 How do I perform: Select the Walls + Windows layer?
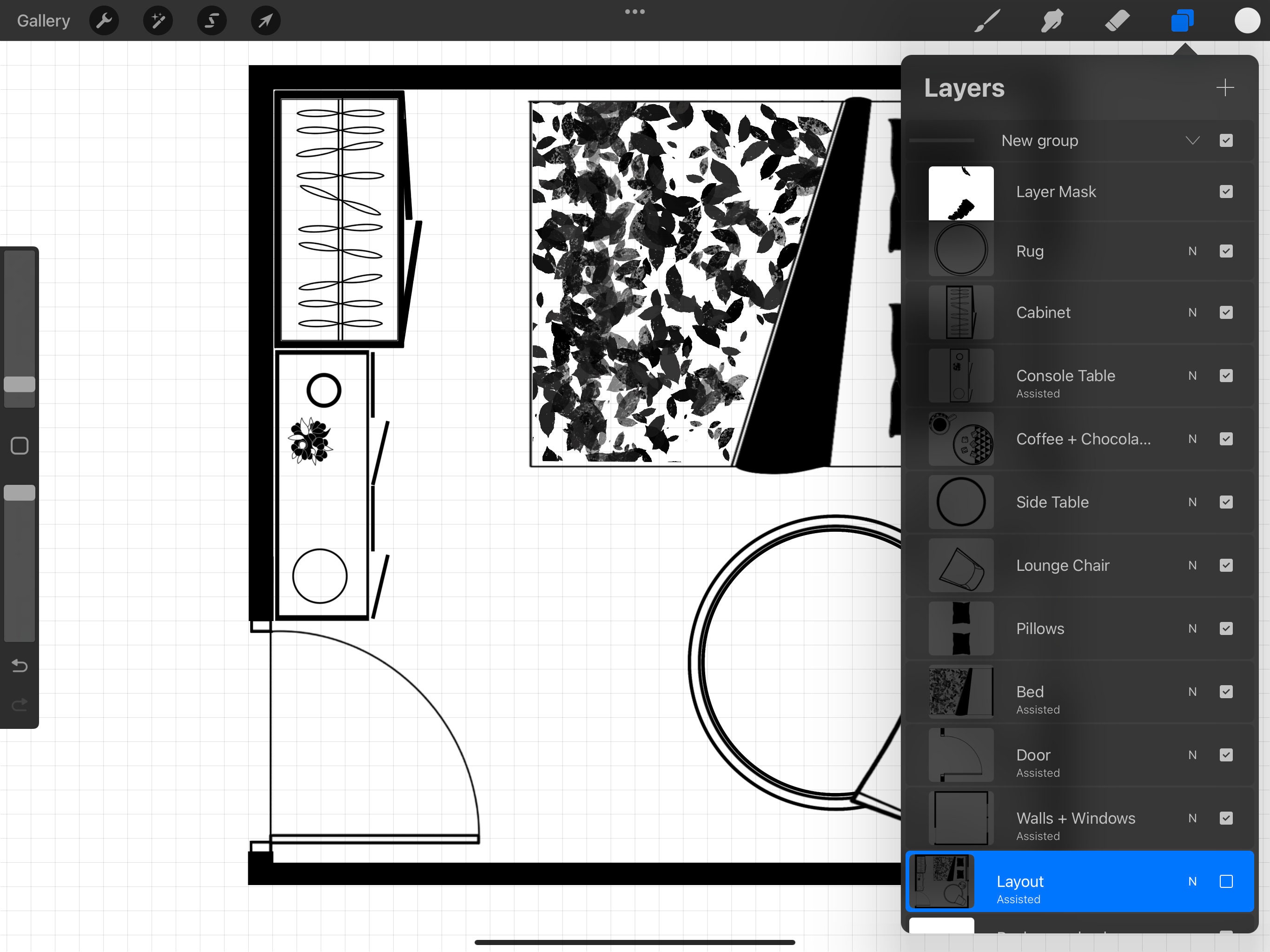pos(1091,818)
